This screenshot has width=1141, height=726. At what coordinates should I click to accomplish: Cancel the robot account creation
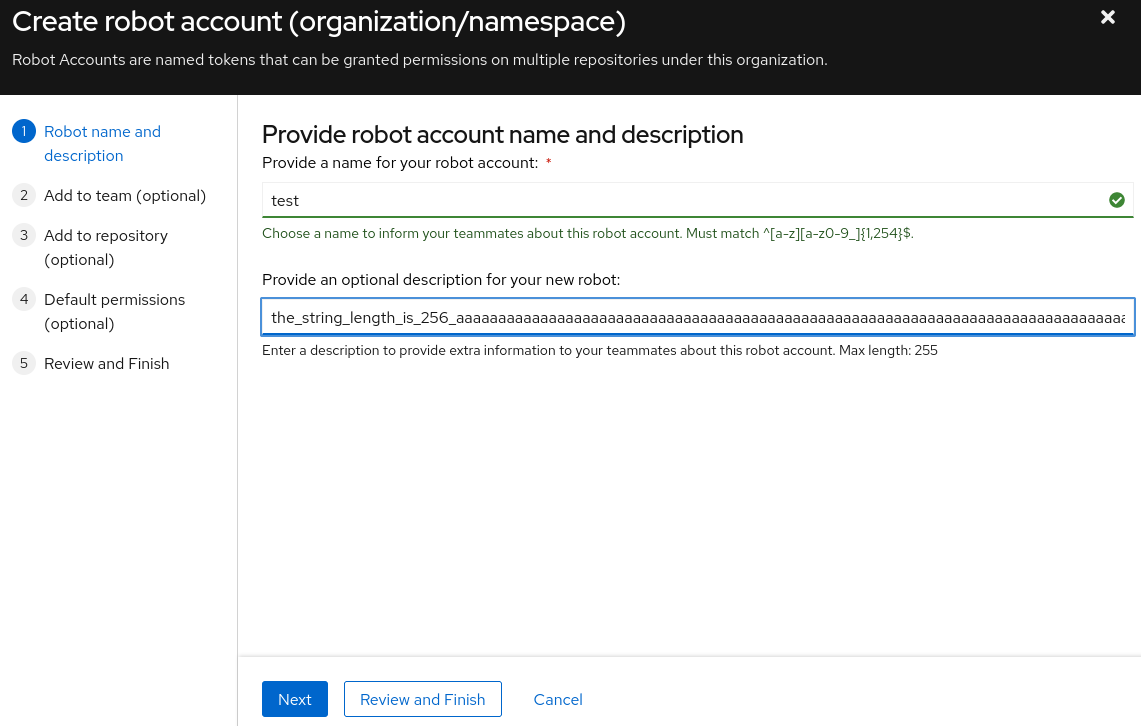pyautogui.click(x=558, y=700)
